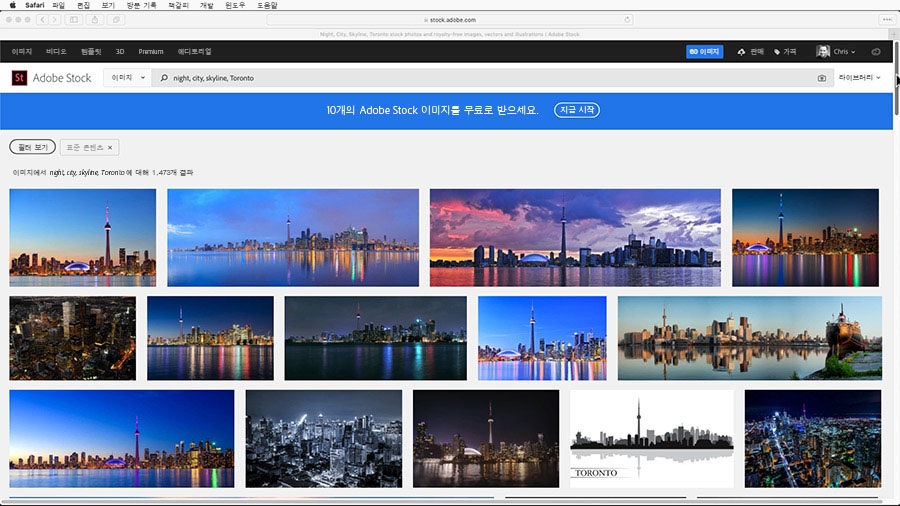Click the price tag icon beside 가격

pyautogui.click(x=777, y=52)
